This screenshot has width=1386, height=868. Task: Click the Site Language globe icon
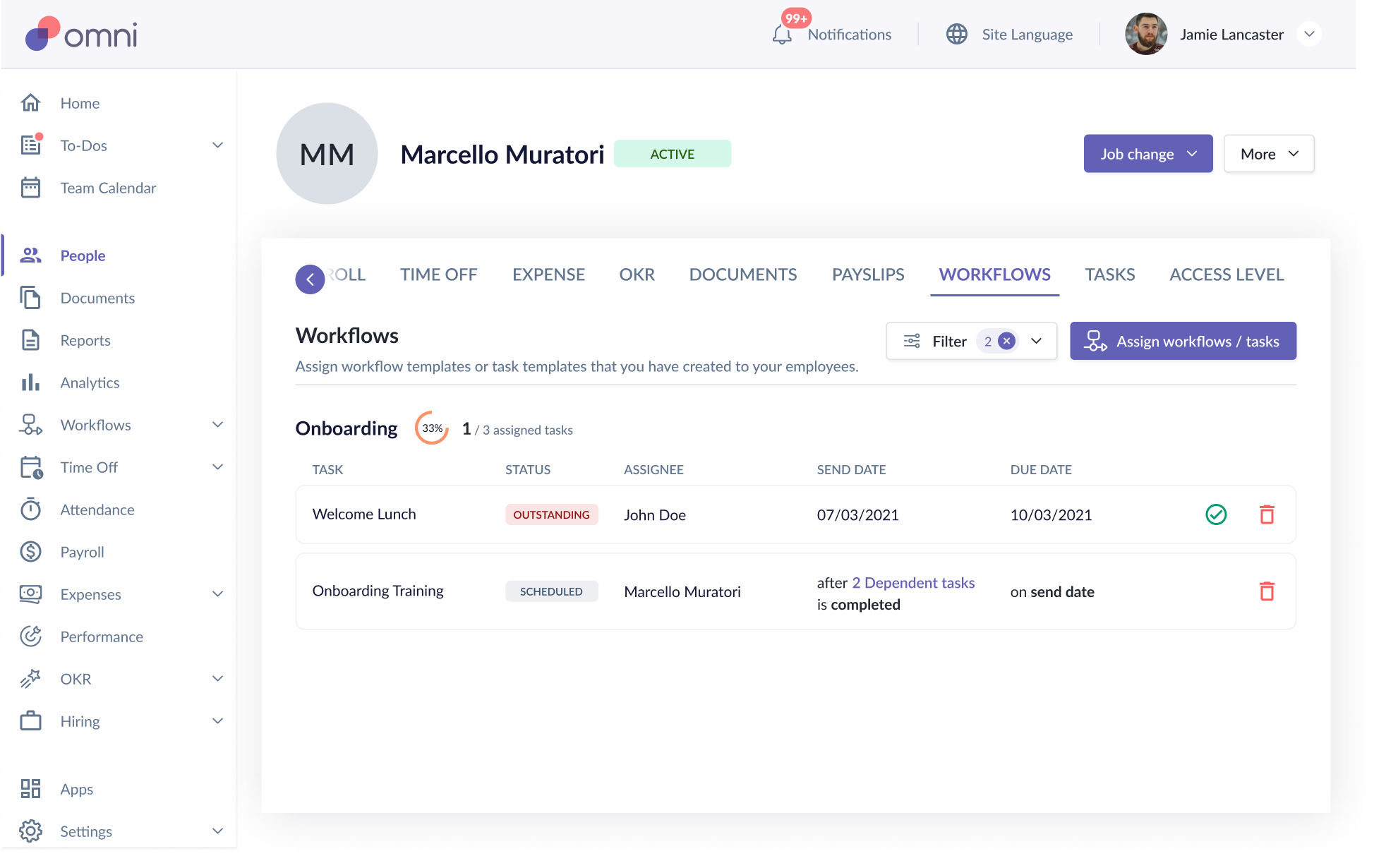pyautogui.click(x=956, y=34)
